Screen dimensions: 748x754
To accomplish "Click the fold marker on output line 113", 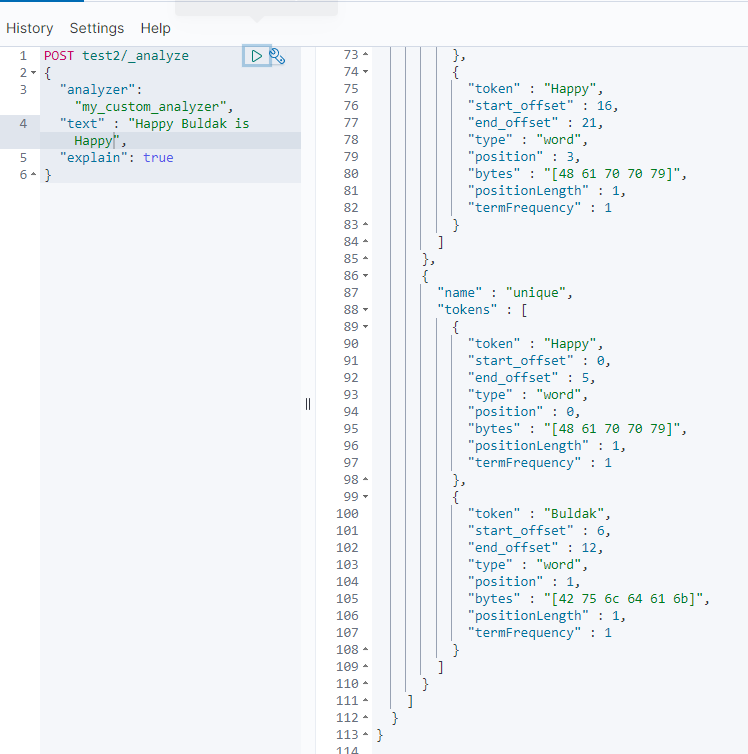I will [x=364, y=735].
